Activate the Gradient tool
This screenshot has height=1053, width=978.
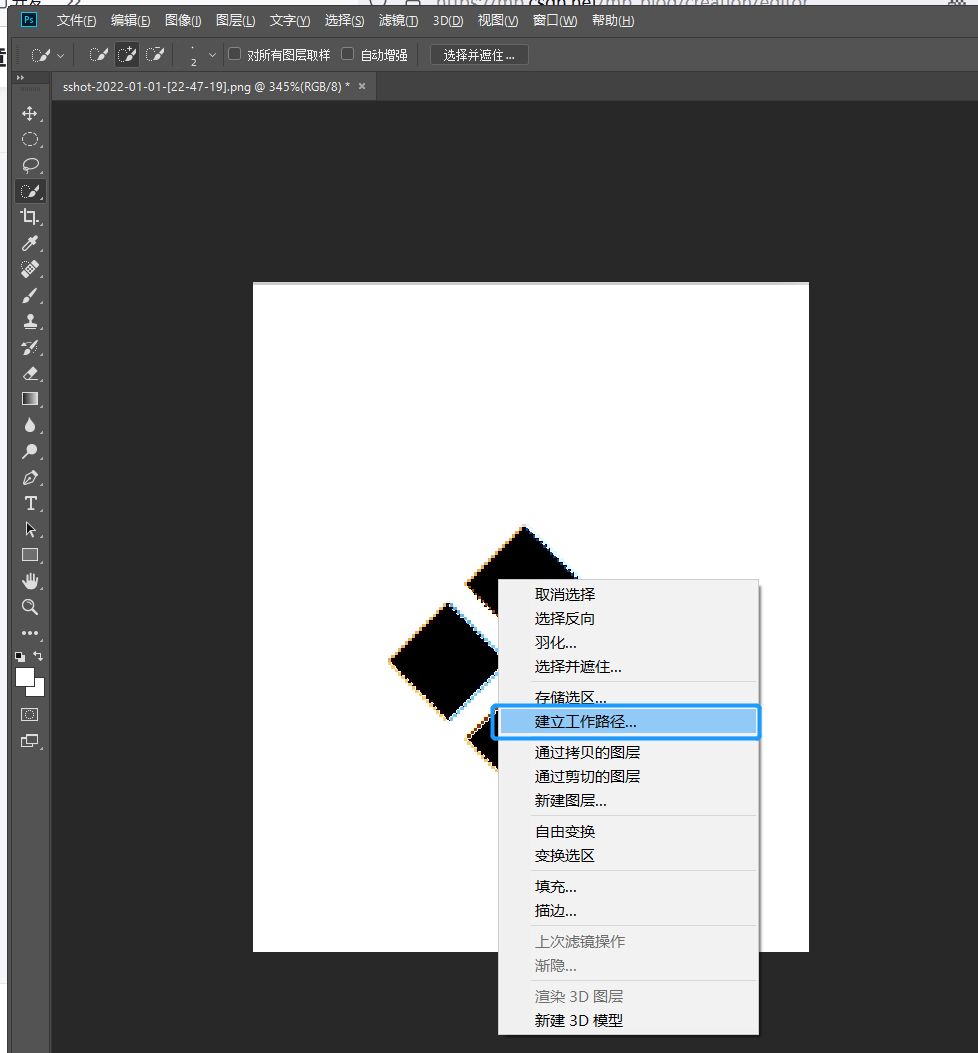pos(30,399)
